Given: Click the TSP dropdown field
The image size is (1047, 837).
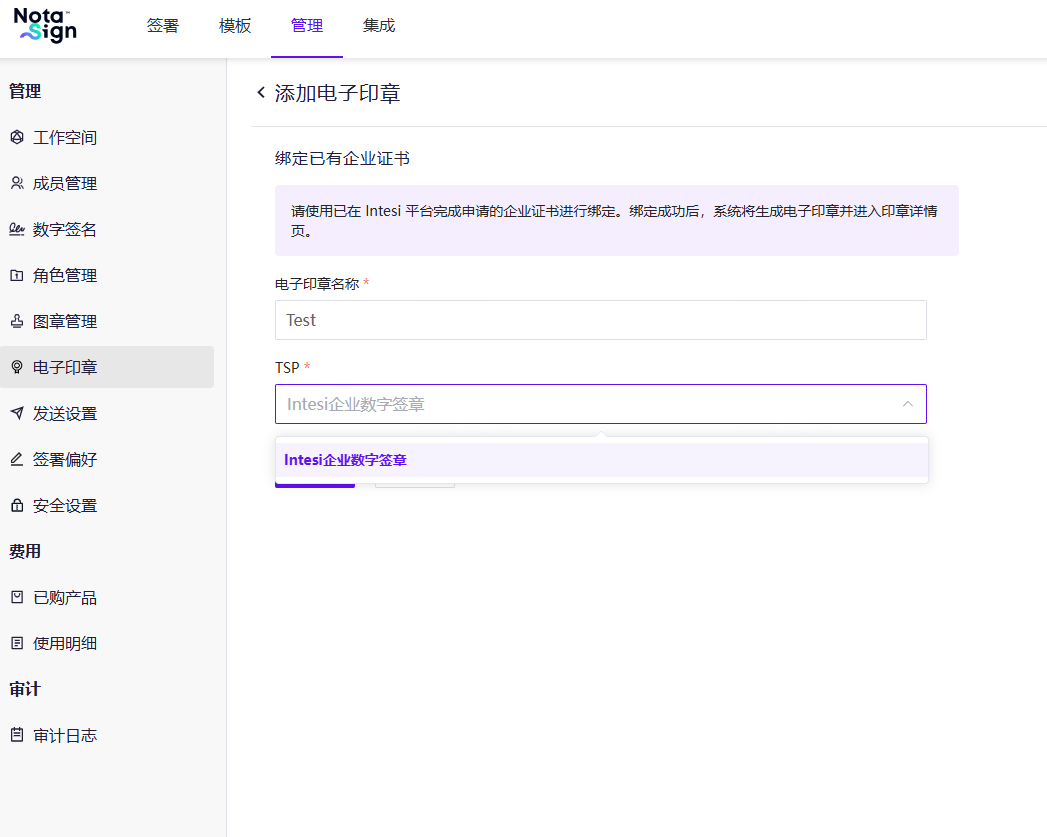Looking at the screenshot, I should pos(600,404).
